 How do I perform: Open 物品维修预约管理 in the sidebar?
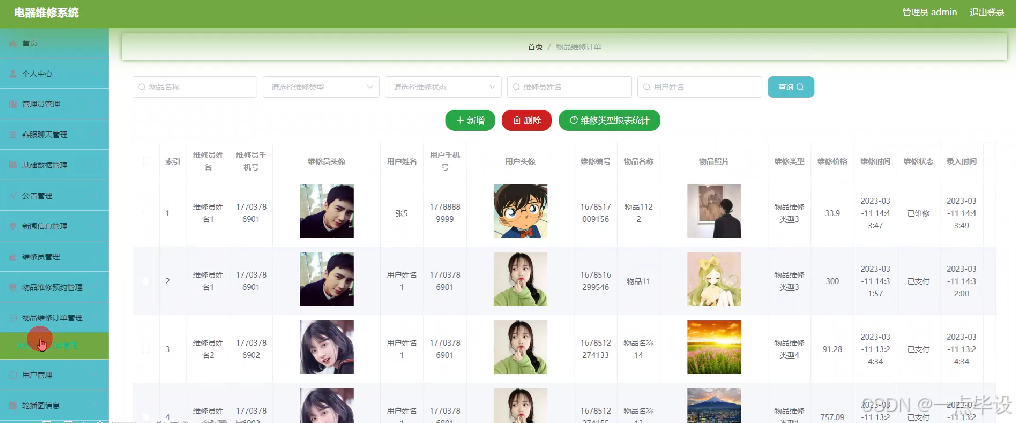click(x=54, y=287)
